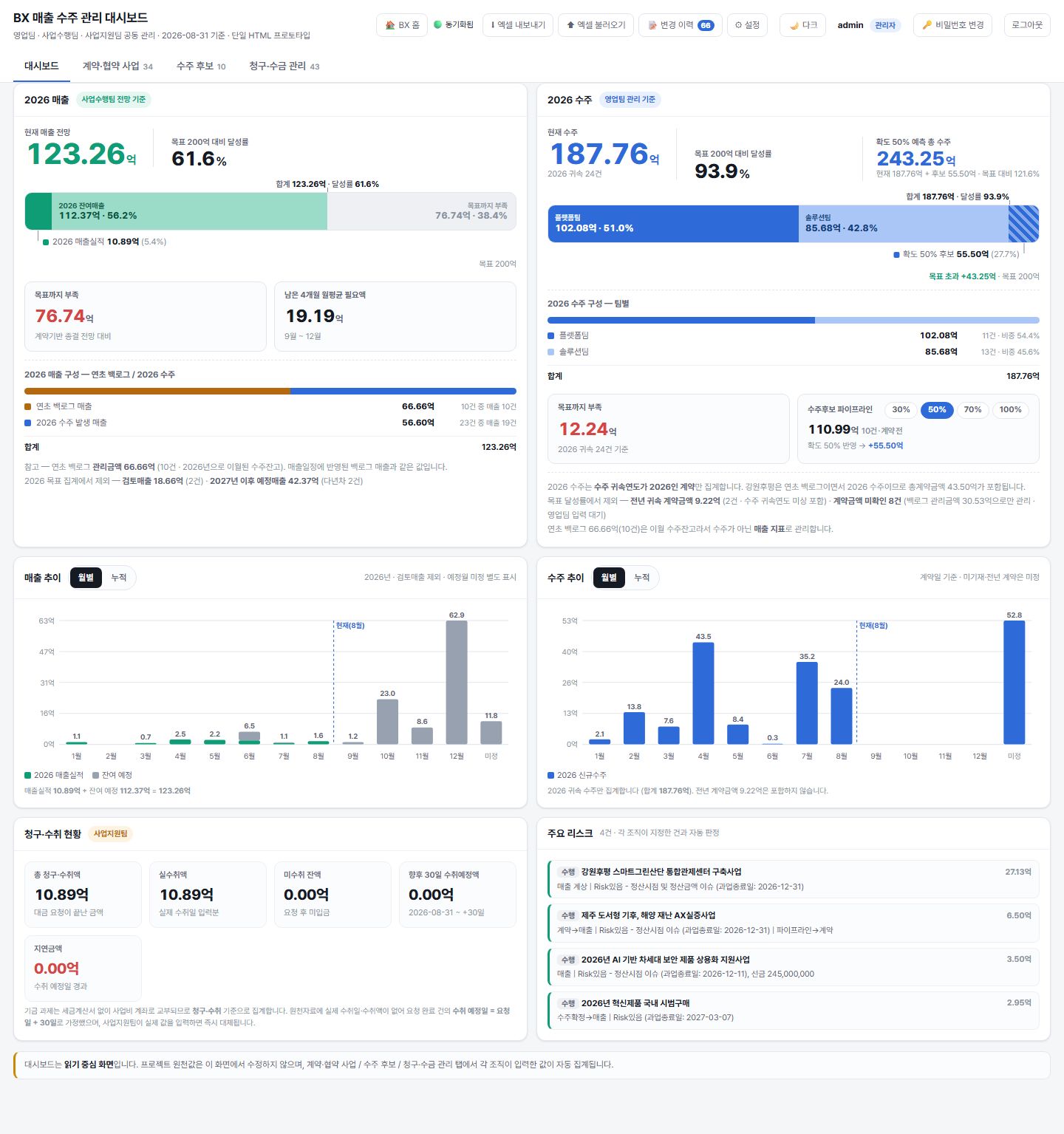
Task: Click the 엑셀 내보내기 export button
Action: (x=517, y=25)
